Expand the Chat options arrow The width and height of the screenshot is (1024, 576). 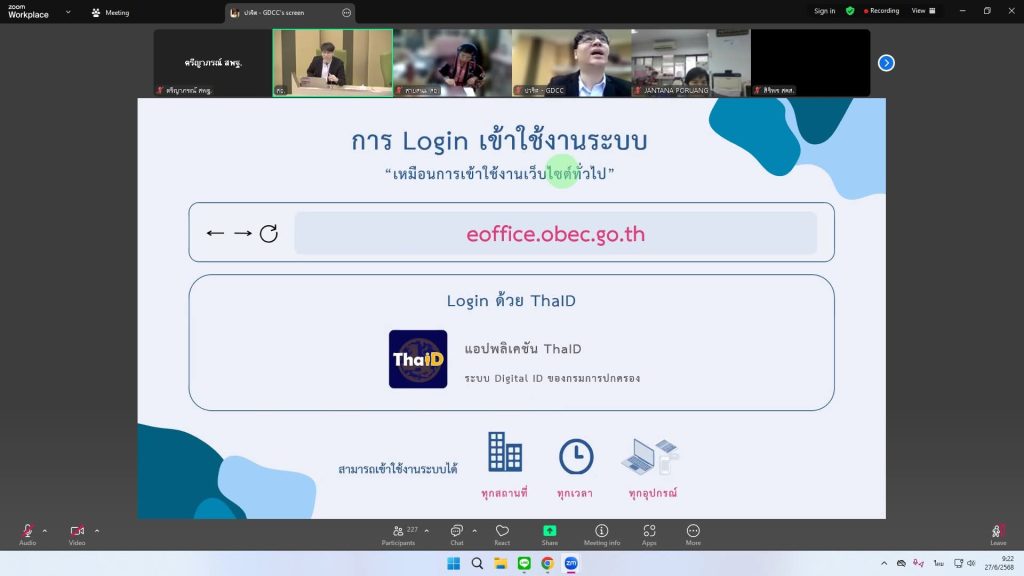[x=474, y=531]
